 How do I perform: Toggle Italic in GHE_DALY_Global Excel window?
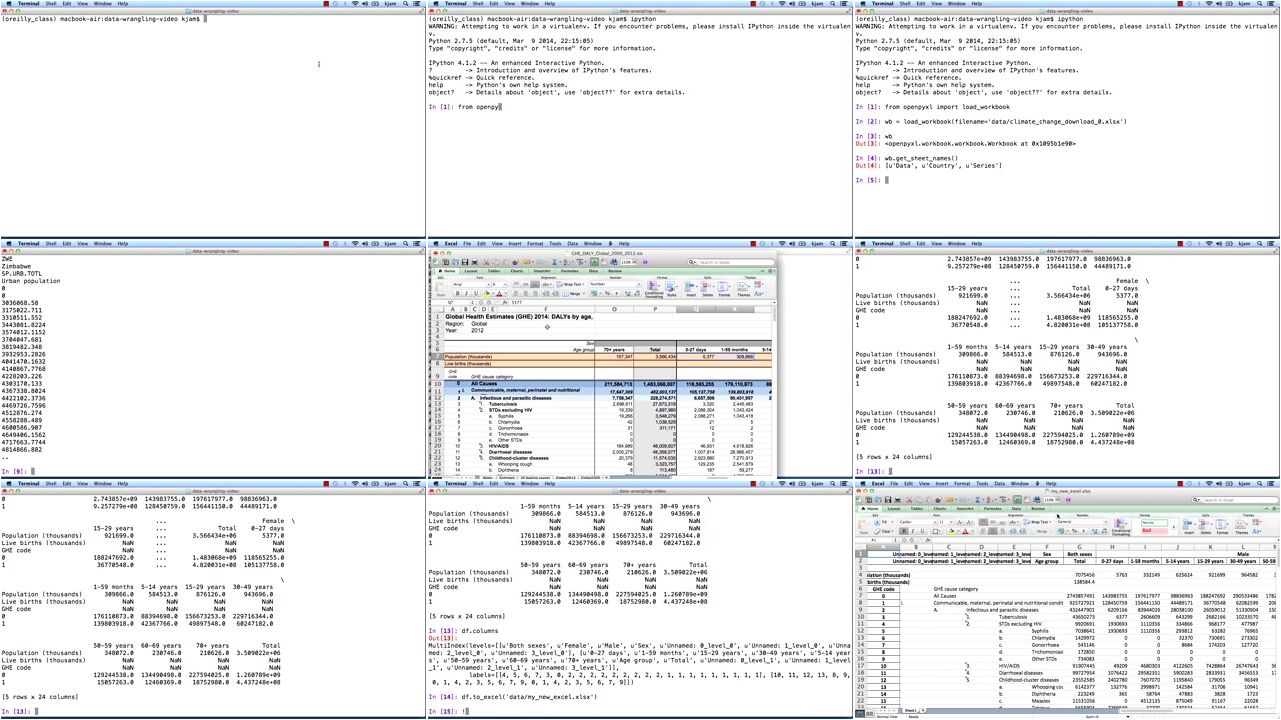[x=466, y=293]
